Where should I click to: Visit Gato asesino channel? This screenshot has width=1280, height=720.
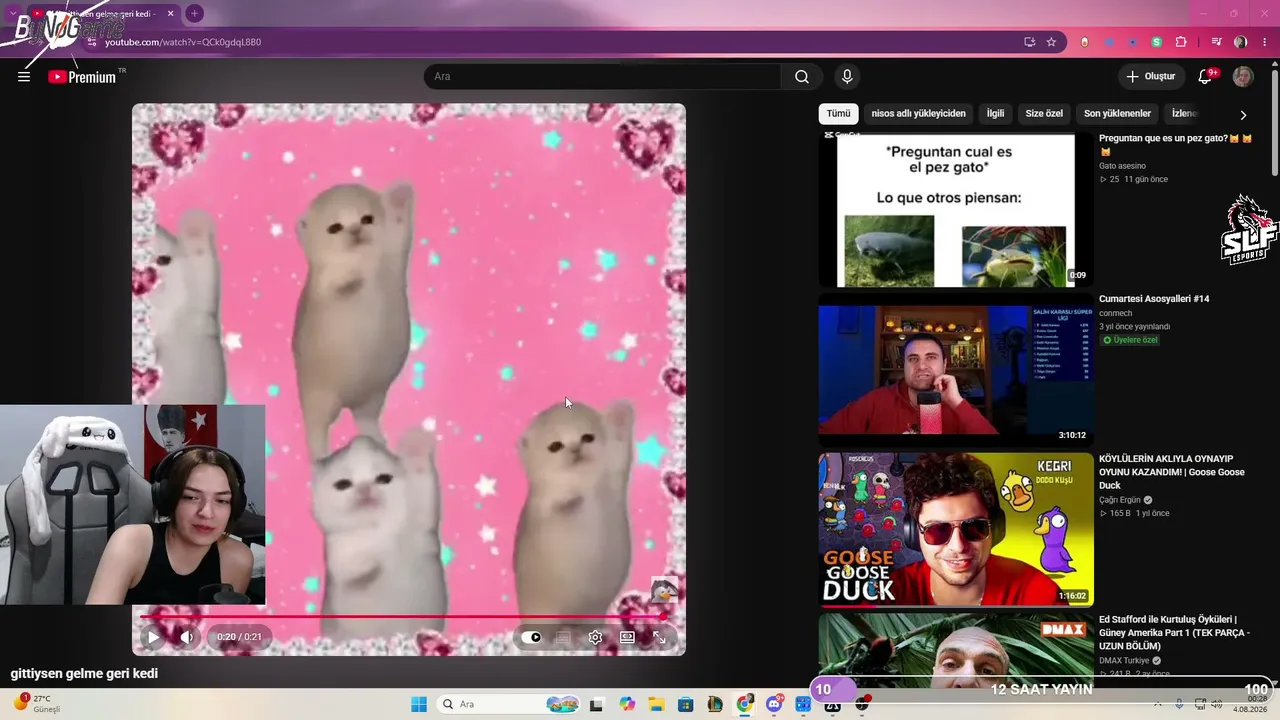[1122, 166]
